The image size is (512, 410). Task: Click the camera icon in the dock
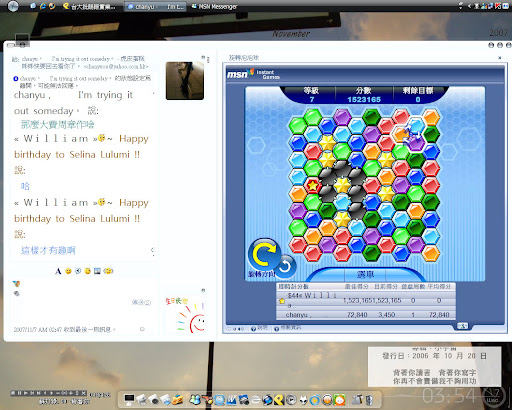click(x=244, y=399)
